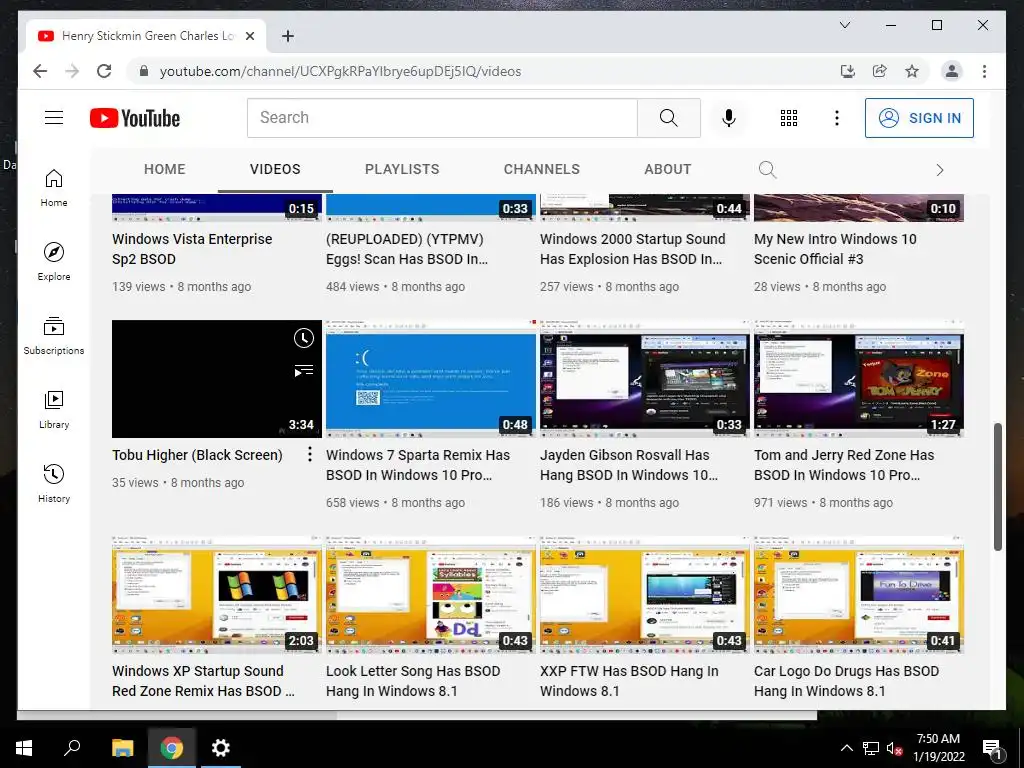Click the install app icon in address bar

coord(848,71)
